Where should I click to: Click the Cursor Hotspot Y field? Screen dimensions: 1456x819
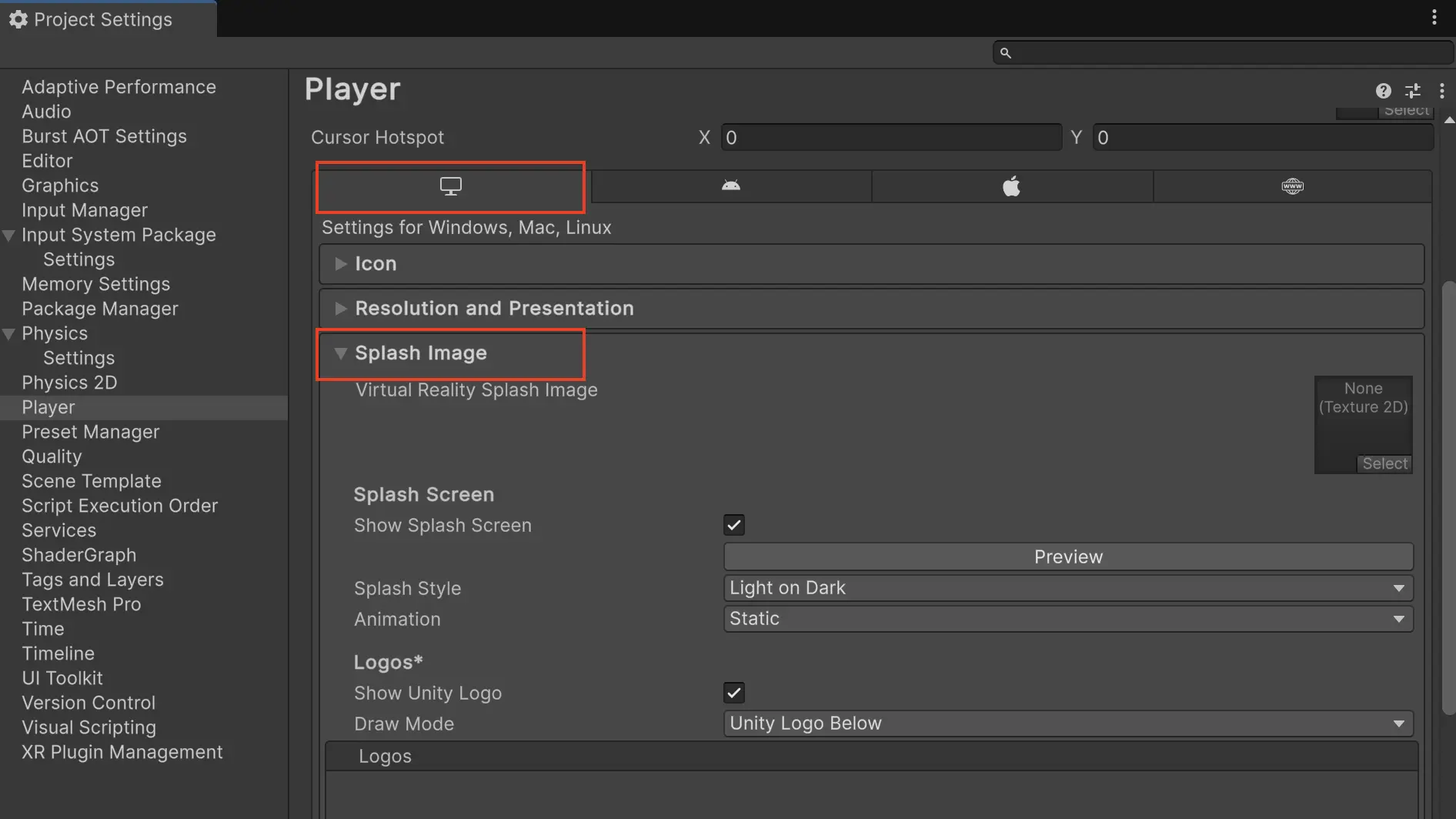1263,138
